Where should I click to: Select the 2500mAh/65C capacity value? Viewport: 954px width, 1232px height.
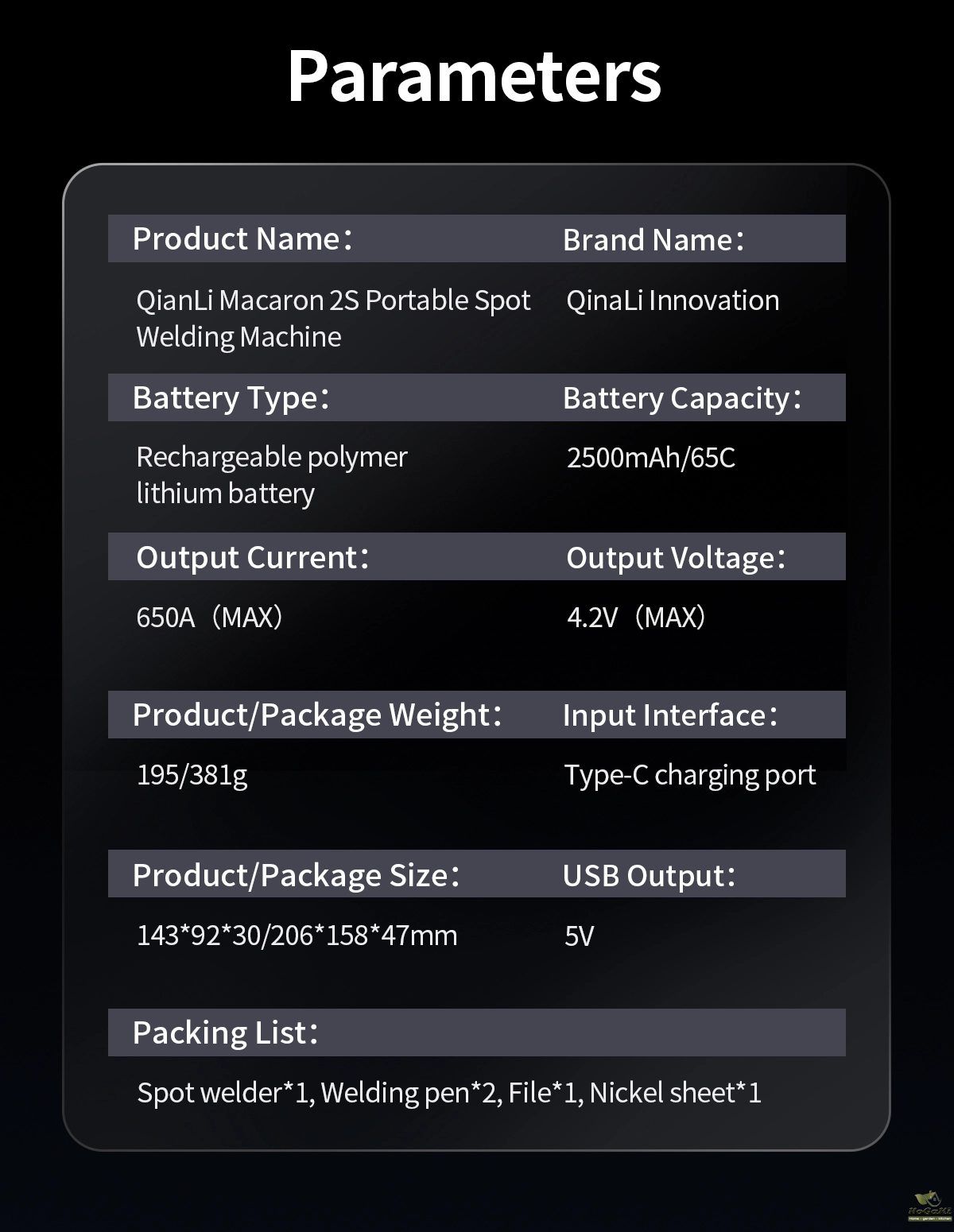(650, 458)
